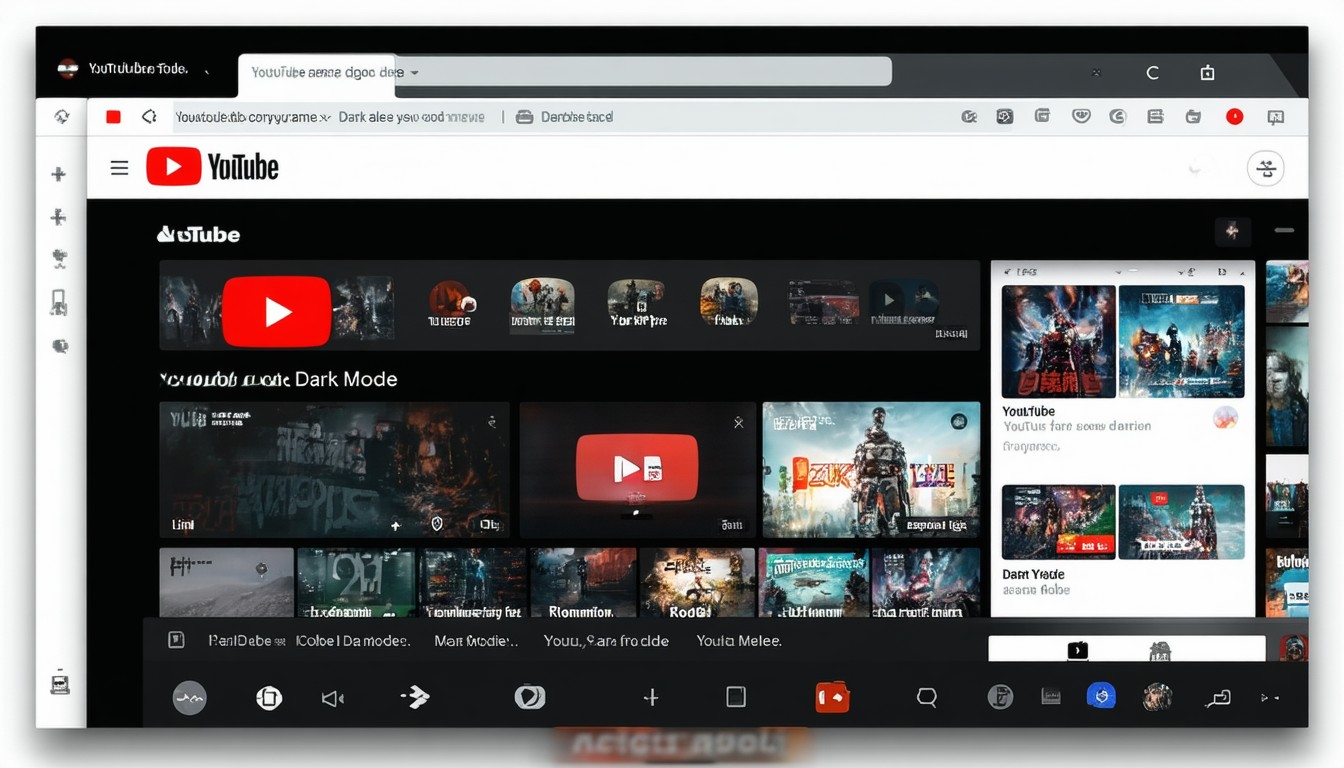Click the plus icon in bottom toolbar
1344x768 pixels.
[651, 698]
